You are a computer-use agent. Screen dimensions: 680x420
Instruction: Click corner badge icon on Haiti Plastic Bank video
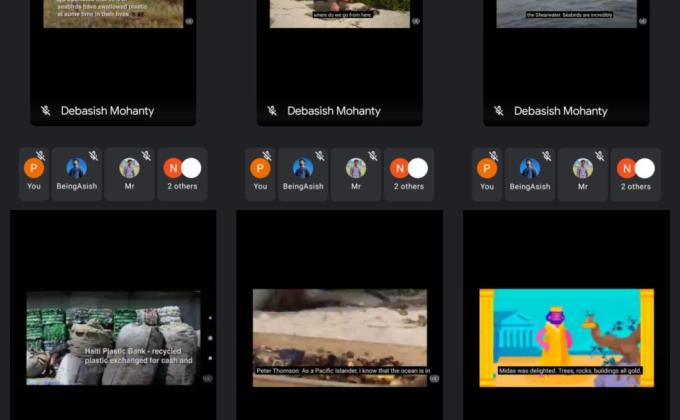[206, 379]
